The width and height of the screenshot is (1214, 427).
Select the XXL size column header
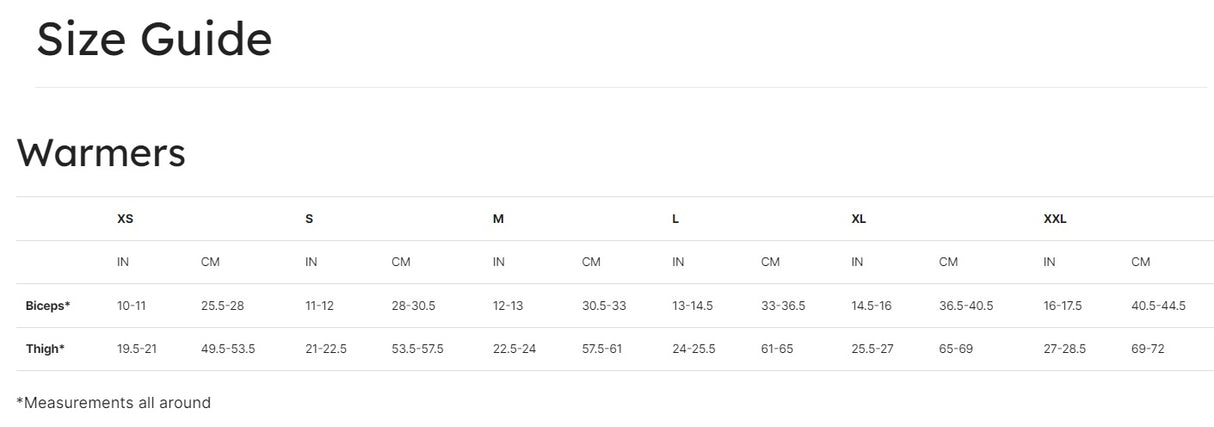point(1055,219)
